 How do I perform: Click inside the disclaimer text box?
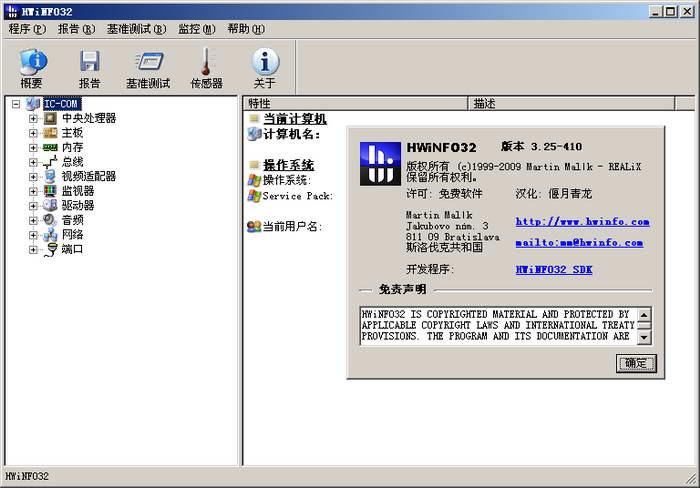(x=499, y=325)
